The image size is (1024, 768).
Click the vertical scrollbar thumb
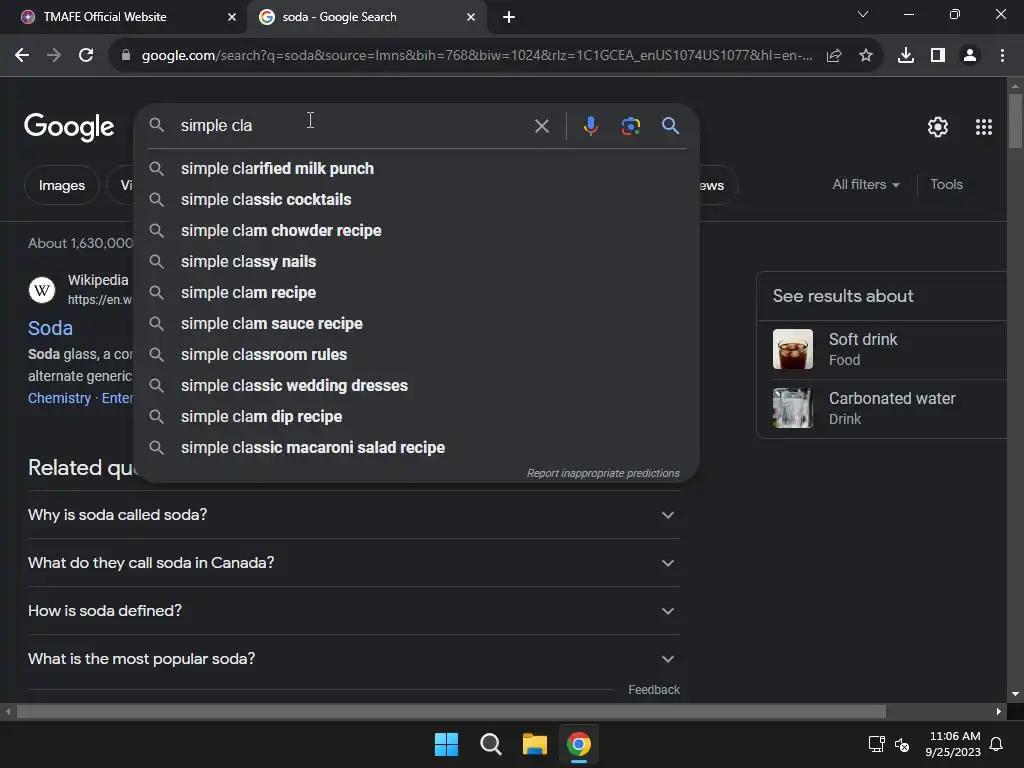click(1015, 121)
